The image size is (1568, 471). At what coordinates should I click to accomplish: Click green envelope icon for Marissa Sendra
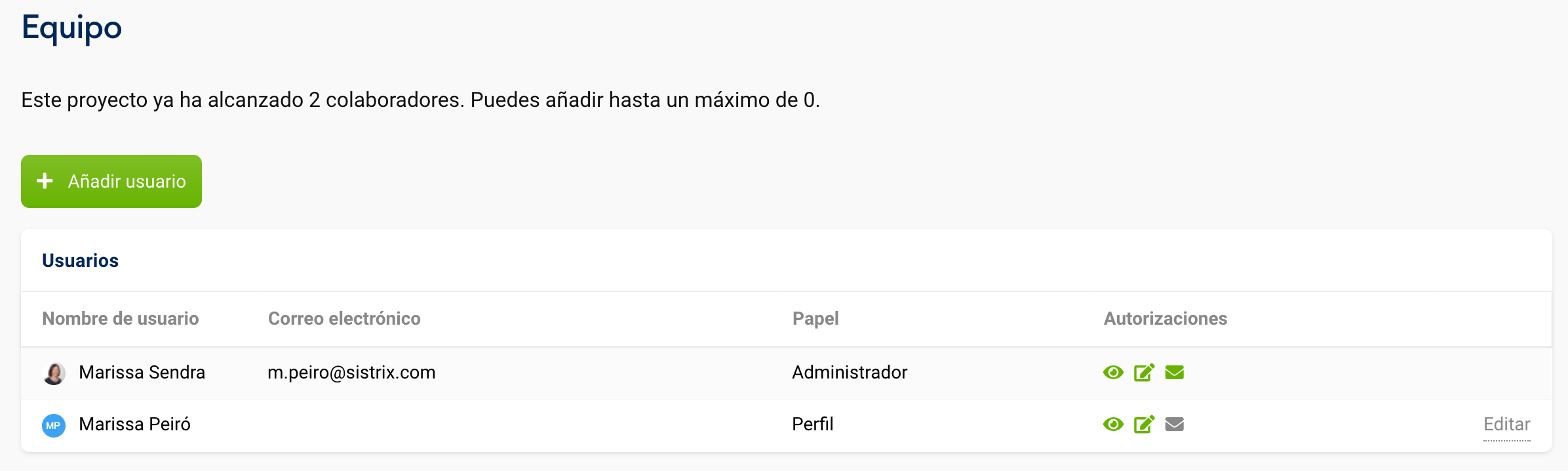click(x=1175, y=373)
